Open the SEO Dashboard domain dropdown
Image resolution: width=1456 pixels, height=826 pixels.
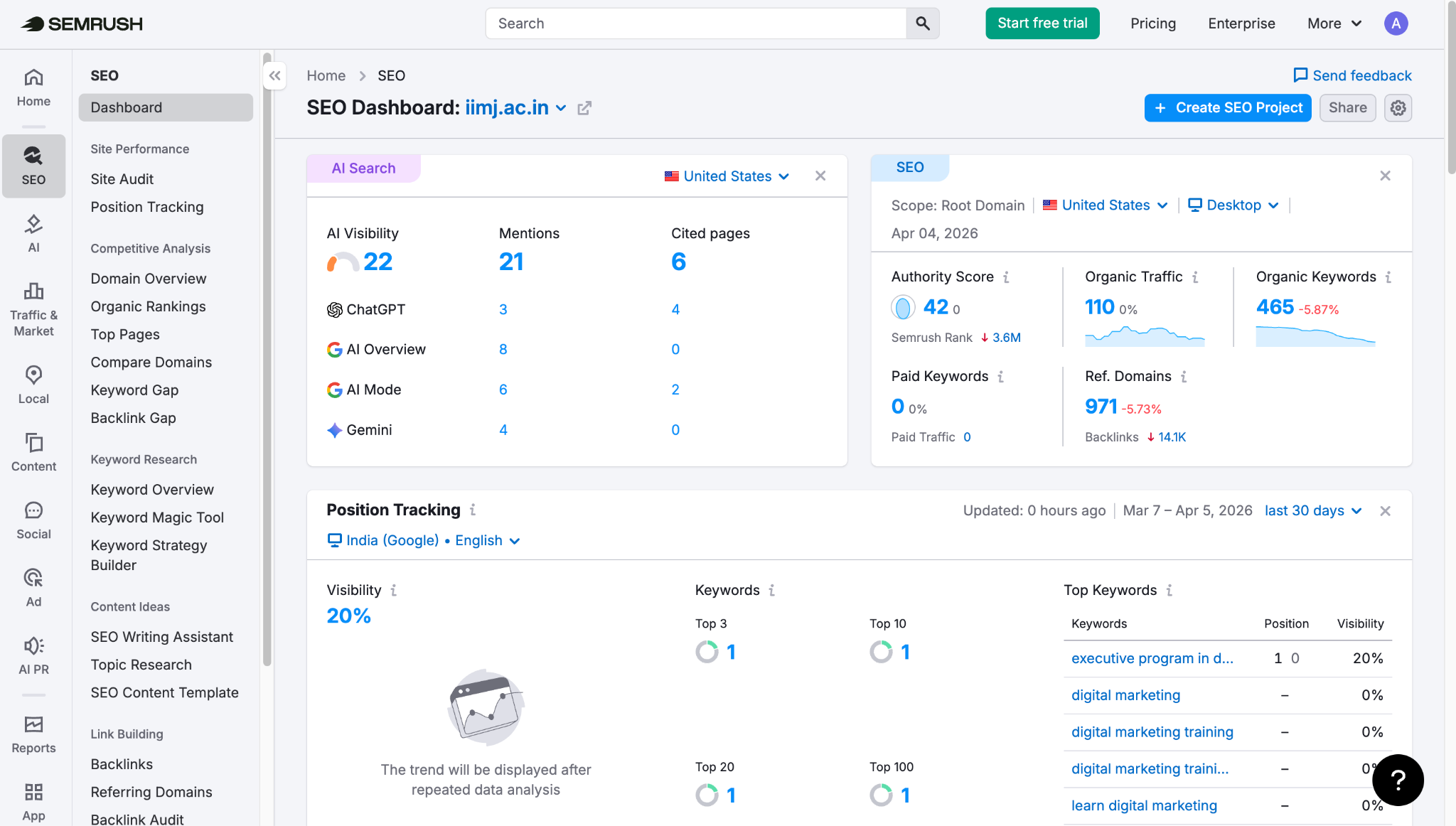click(561, 108)
